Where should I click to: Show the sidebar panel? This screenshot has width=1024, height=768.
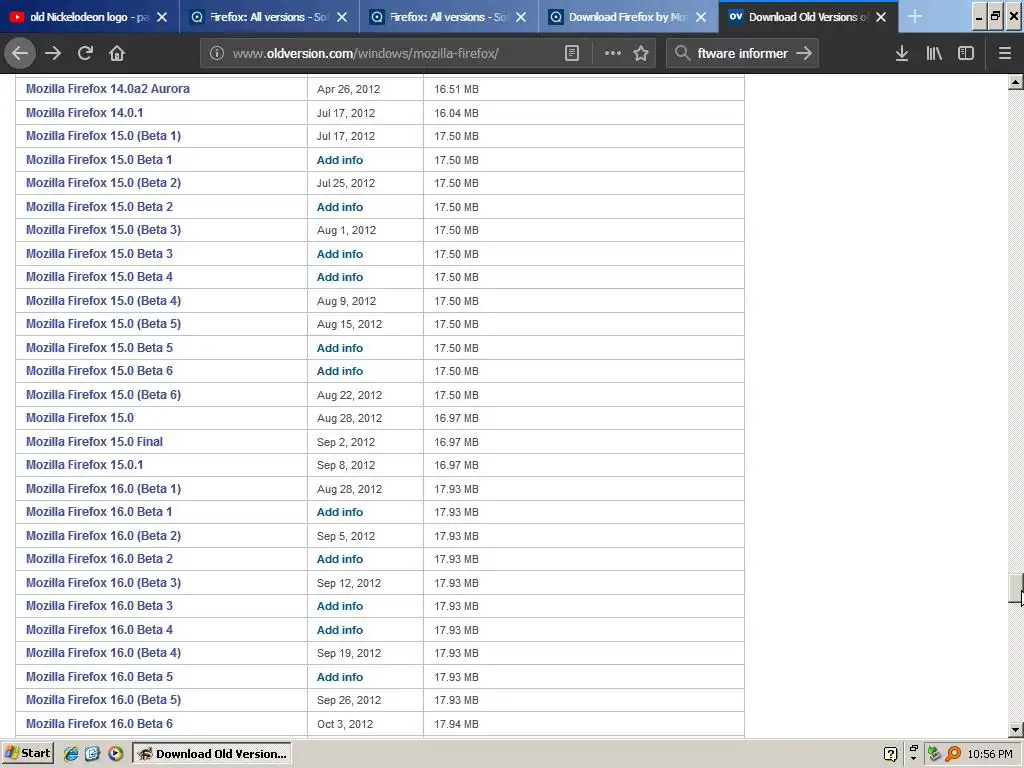tap(966, 53)
